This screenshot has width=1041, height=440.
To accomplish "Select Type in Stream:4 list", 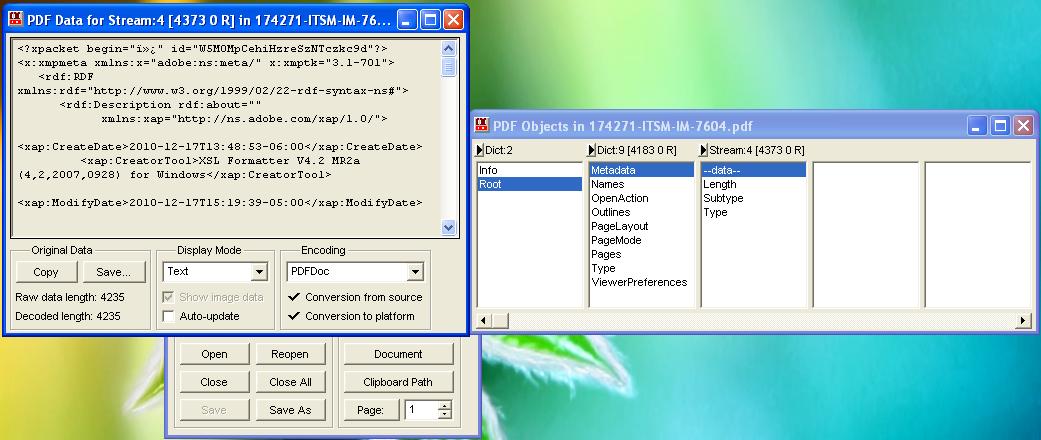I will pyautogui.click(x=754, y=212).
